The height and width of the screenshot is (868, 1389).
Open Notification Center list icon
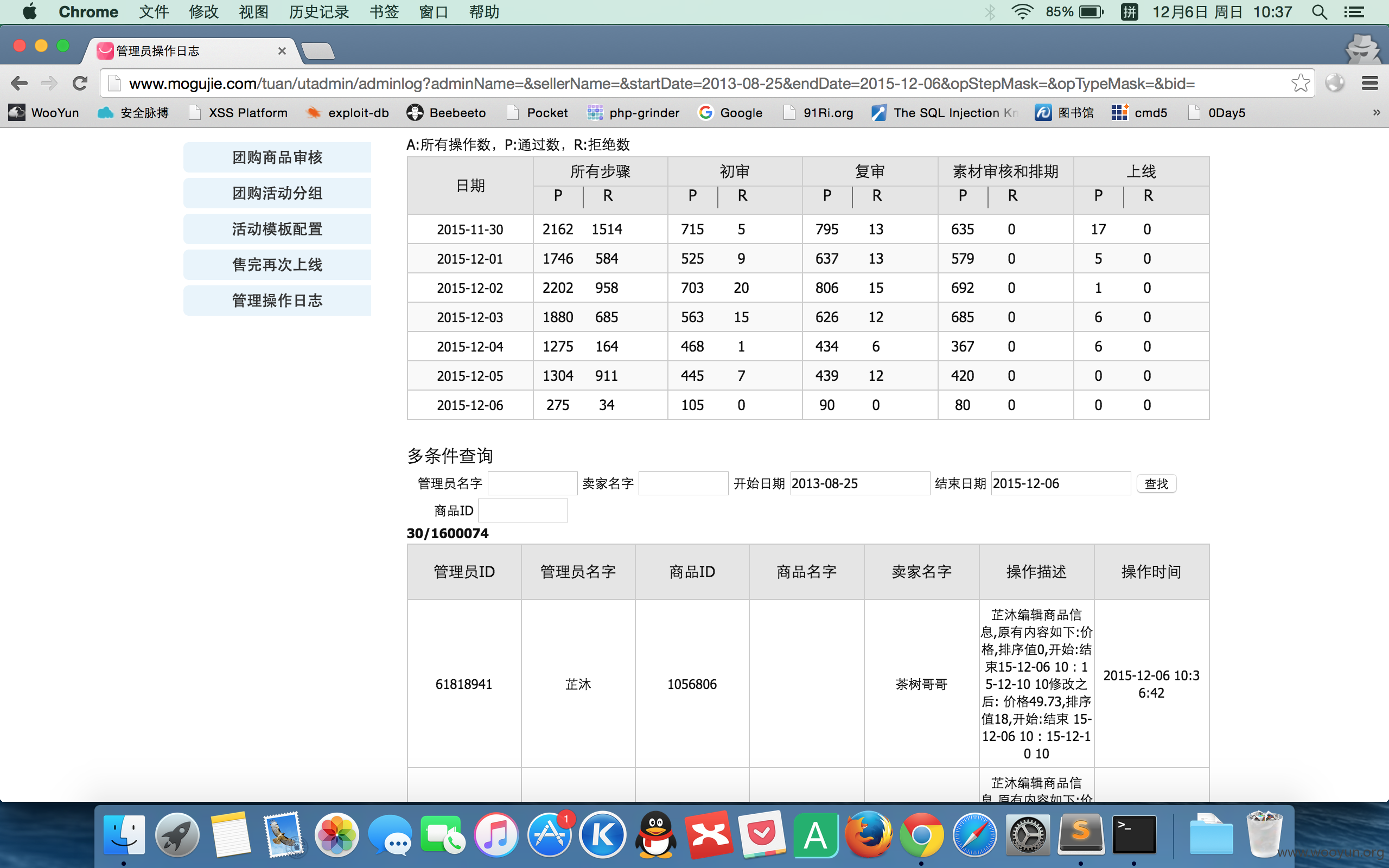pos(1354,12)
